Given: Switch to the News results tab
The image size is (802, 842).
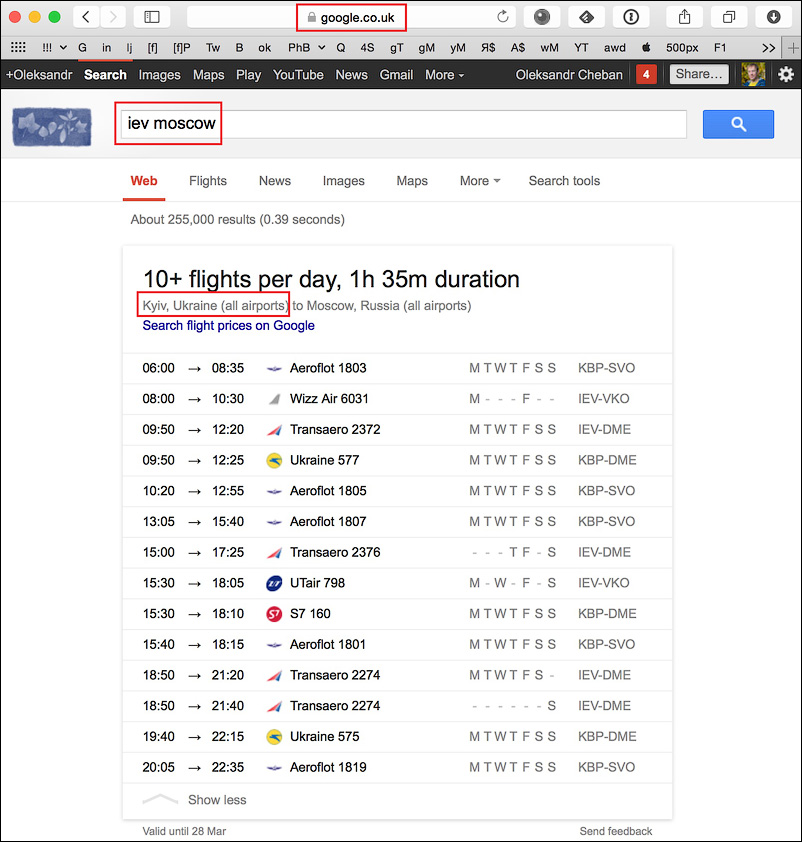Looking at the screenshot, I should 275,181.
